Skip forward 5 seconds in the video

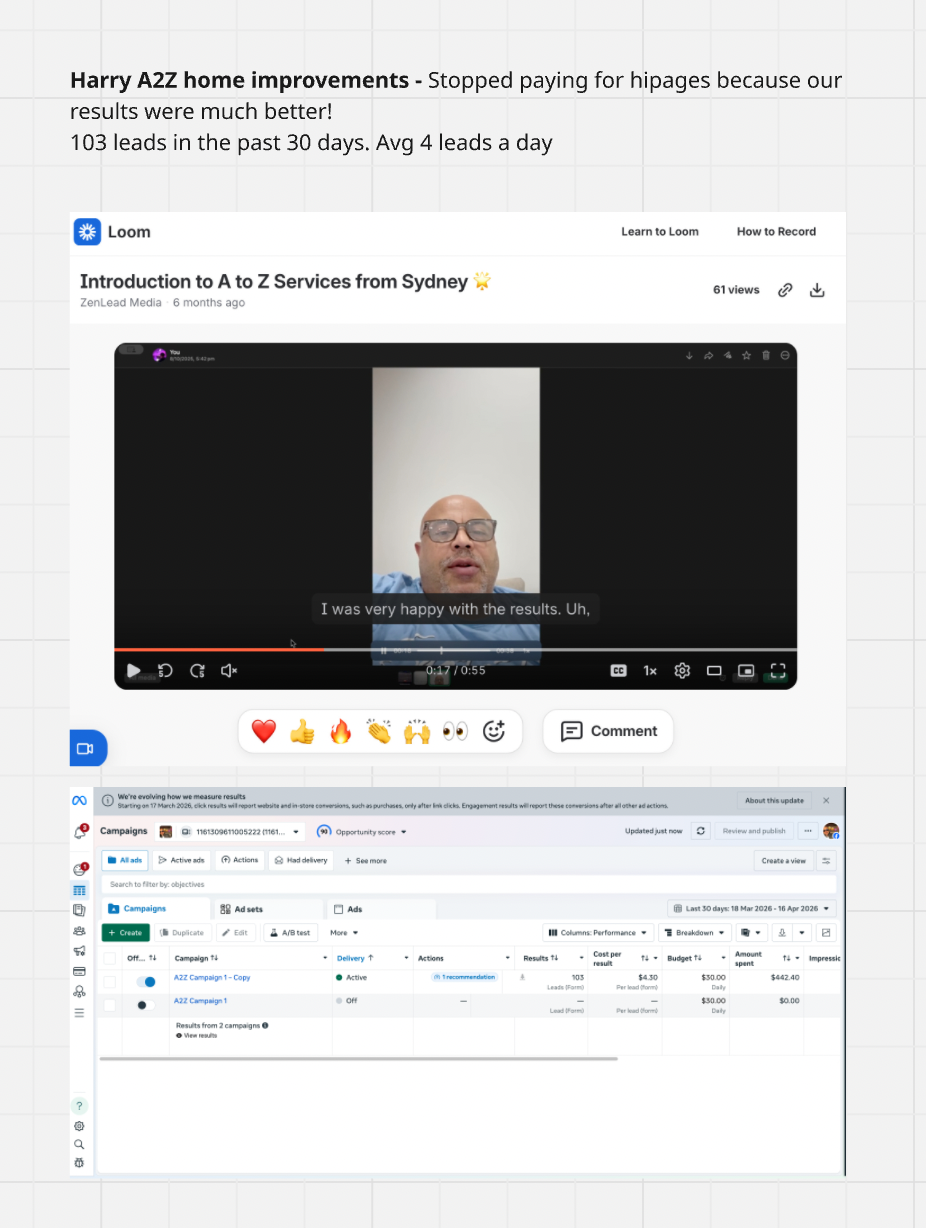(x=198, y=671)
